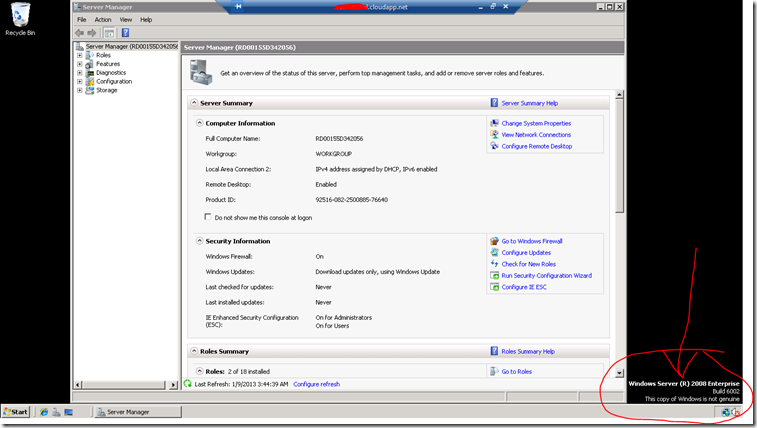Expand the Configuration tree node
This screenshot has height=428, width=757.
point(80,81)
